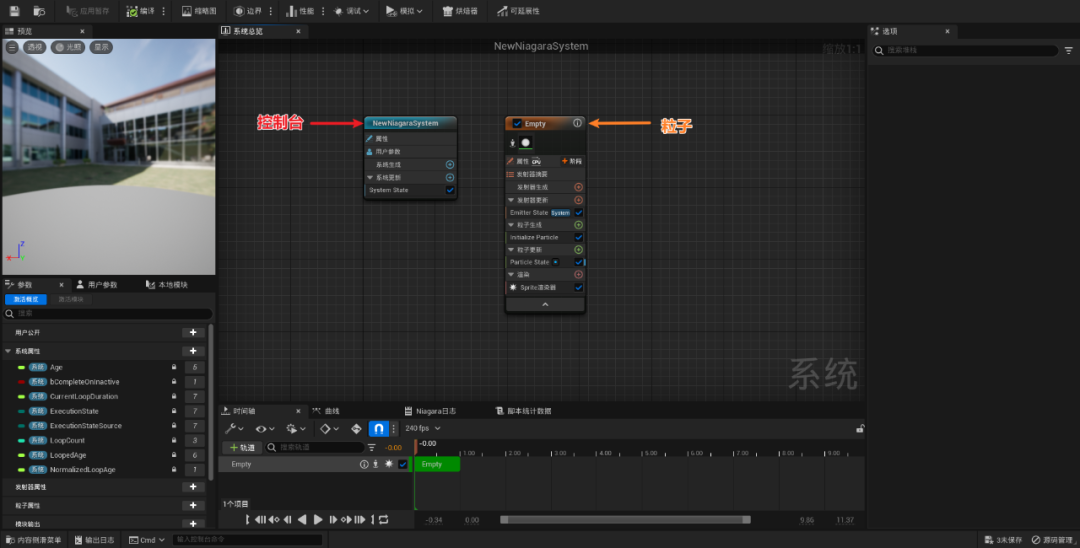The image size is (1080, 548).
Task: Toggle the Sprite渲染器 checkbox
Action: (x=579, y=287)
